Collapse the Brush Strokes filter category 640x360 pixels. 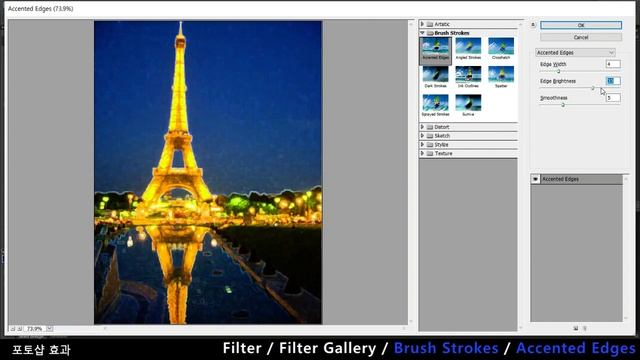click(422, 33)
